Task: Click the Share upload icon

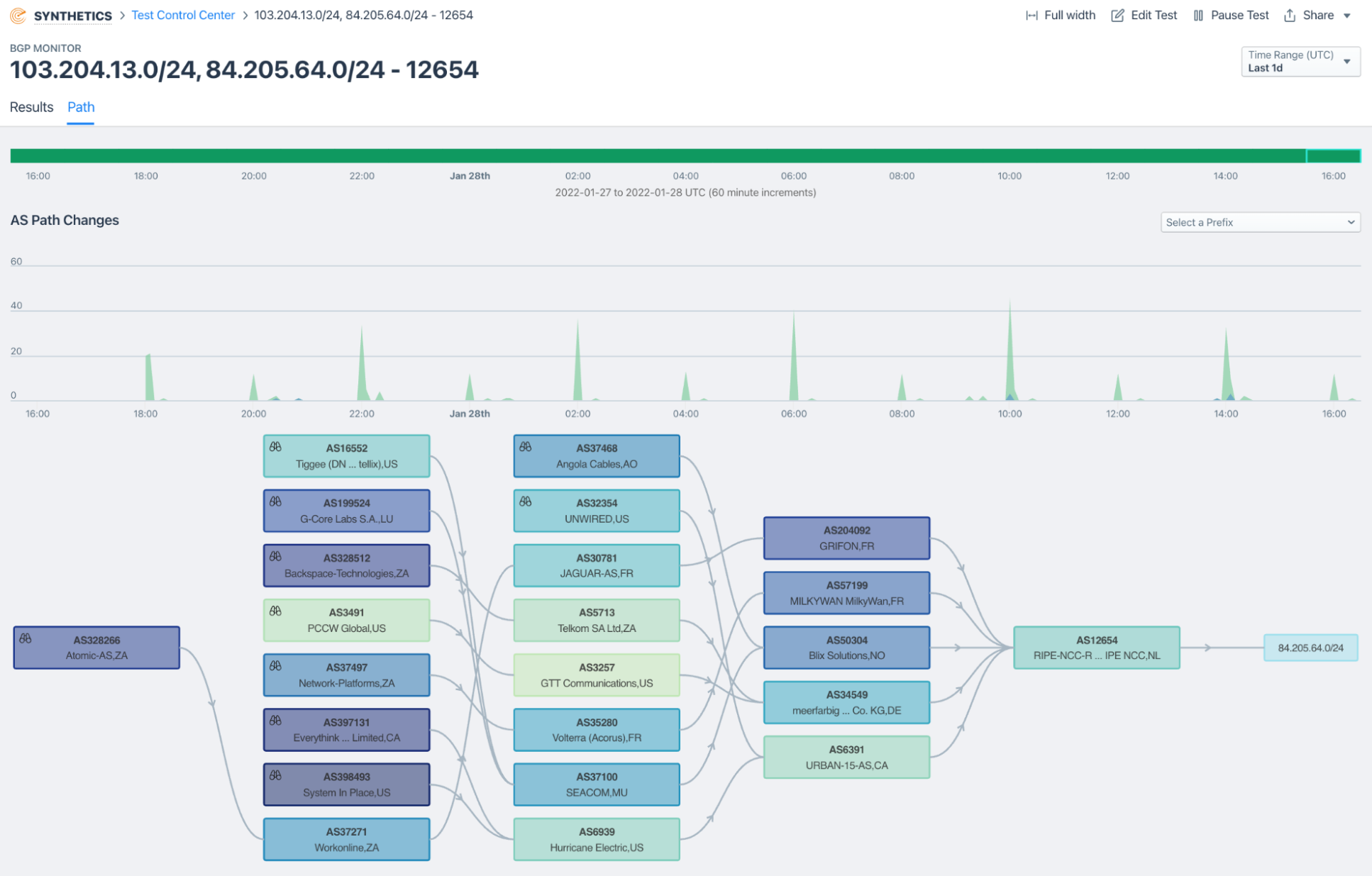Action: [x=1290, y=16]
